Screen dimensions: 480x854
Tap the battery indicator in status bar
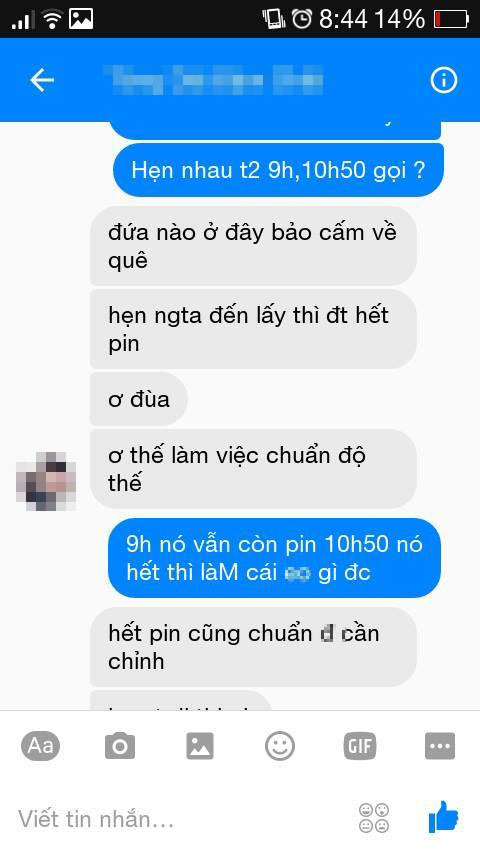tap(452, 20)
